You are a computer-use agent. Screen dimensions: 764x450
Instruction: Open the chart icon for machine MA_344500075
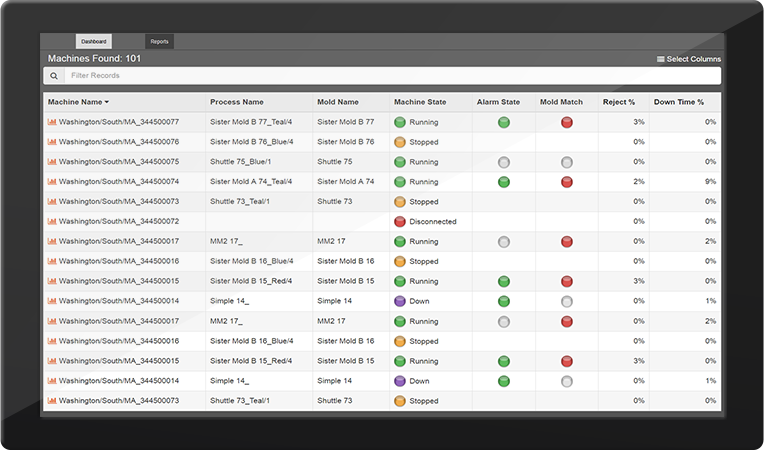[52, 162]
